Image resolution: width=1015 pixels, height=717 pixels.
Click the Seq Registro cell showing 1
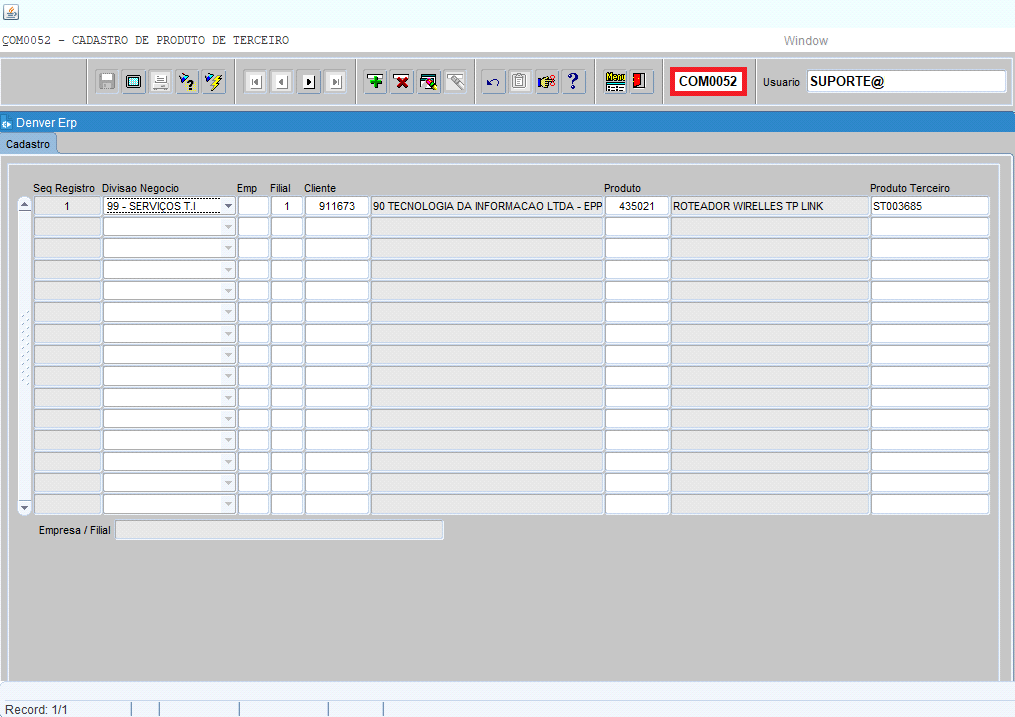click(x=67, y=206)
